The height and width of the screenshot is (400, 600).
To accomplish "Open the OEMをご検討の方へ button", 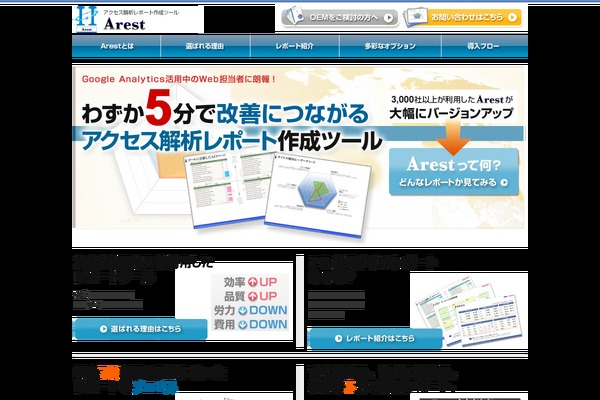I will (340, 17).
